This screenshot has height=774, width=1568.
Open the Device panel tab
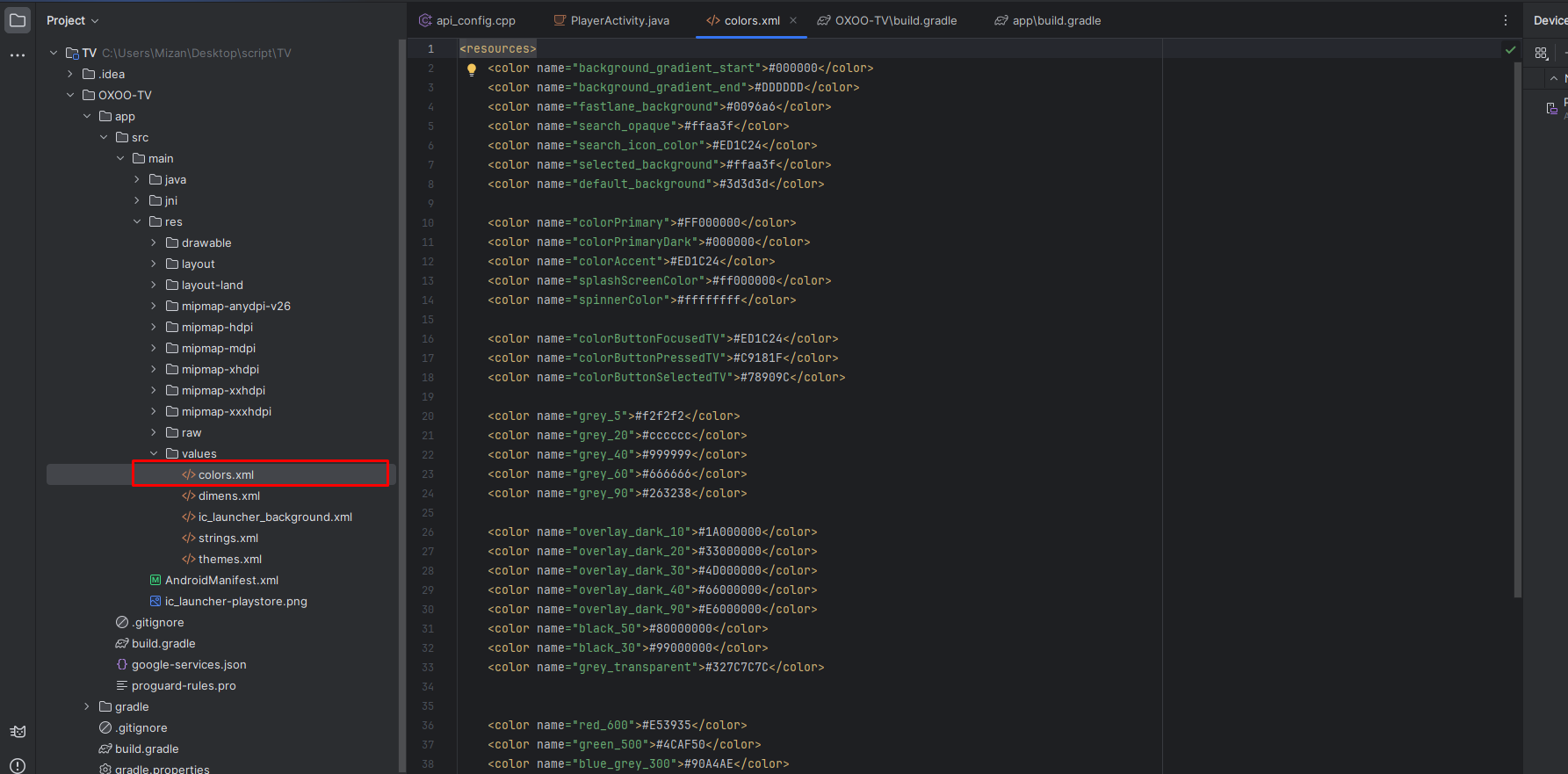pyautogui.click(x=1550, y=20)
